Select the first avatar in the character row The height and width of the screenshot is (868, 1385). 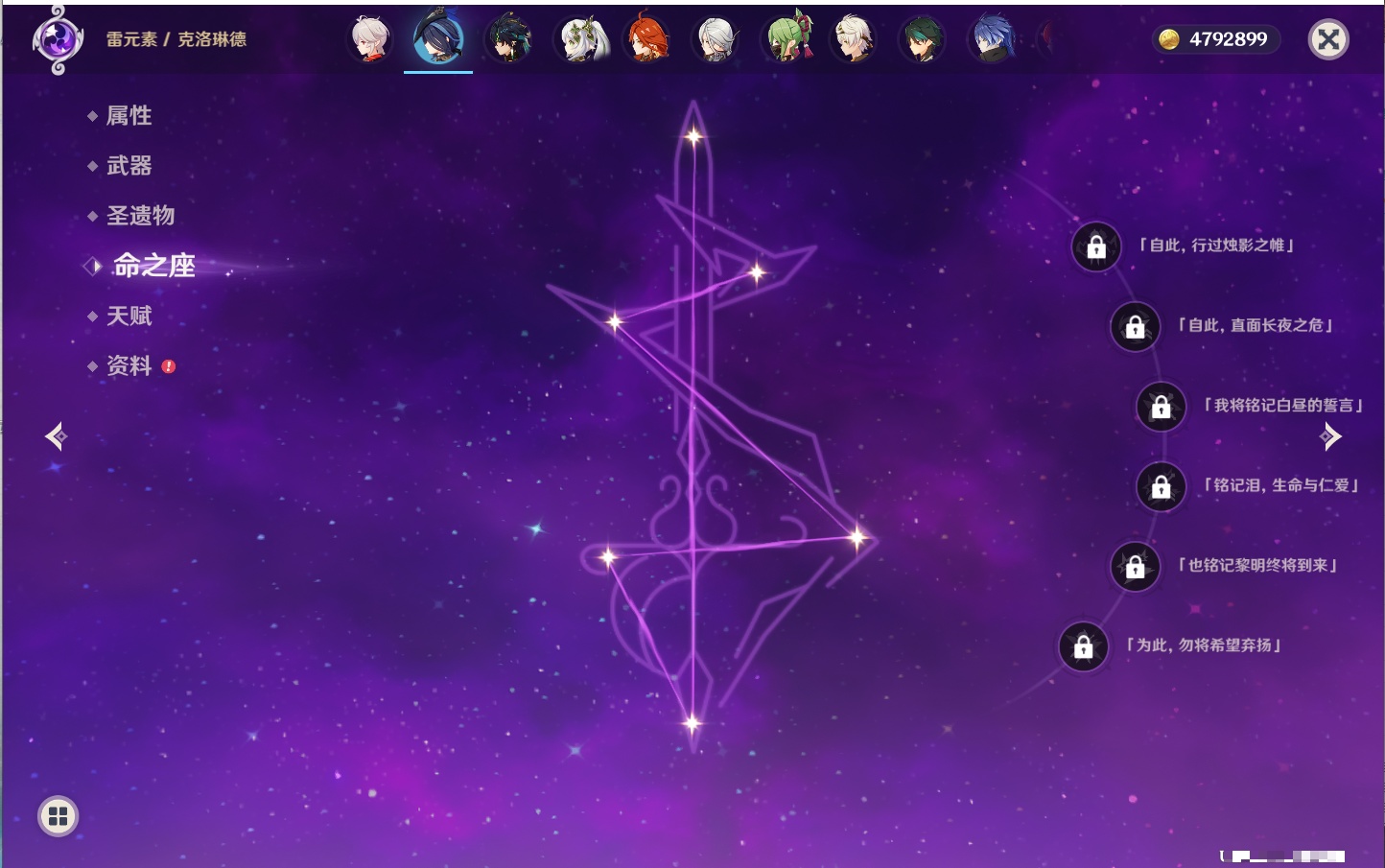(x=369, y=39)
